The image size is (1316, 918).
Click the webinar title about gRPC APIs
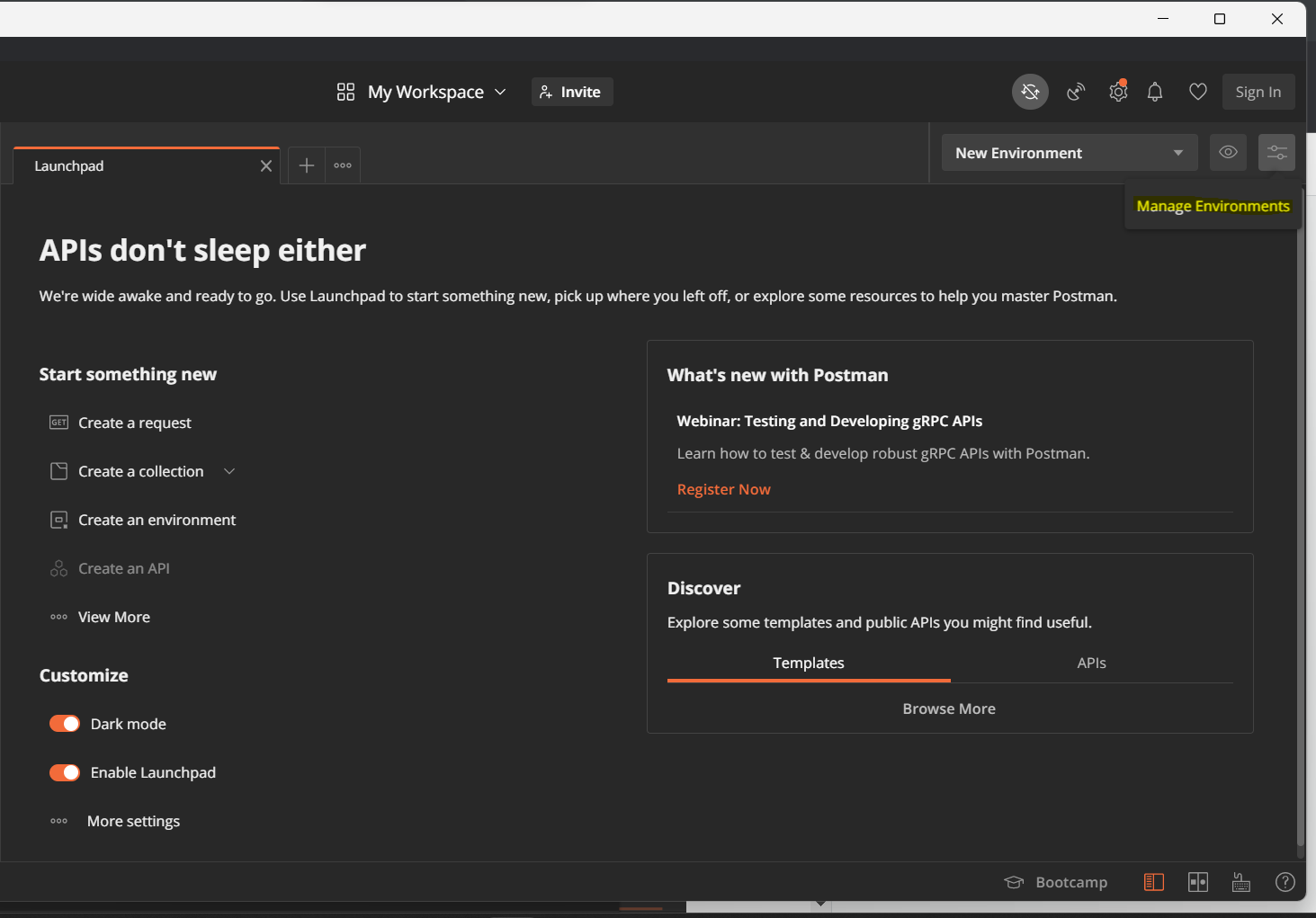point(829,421)
